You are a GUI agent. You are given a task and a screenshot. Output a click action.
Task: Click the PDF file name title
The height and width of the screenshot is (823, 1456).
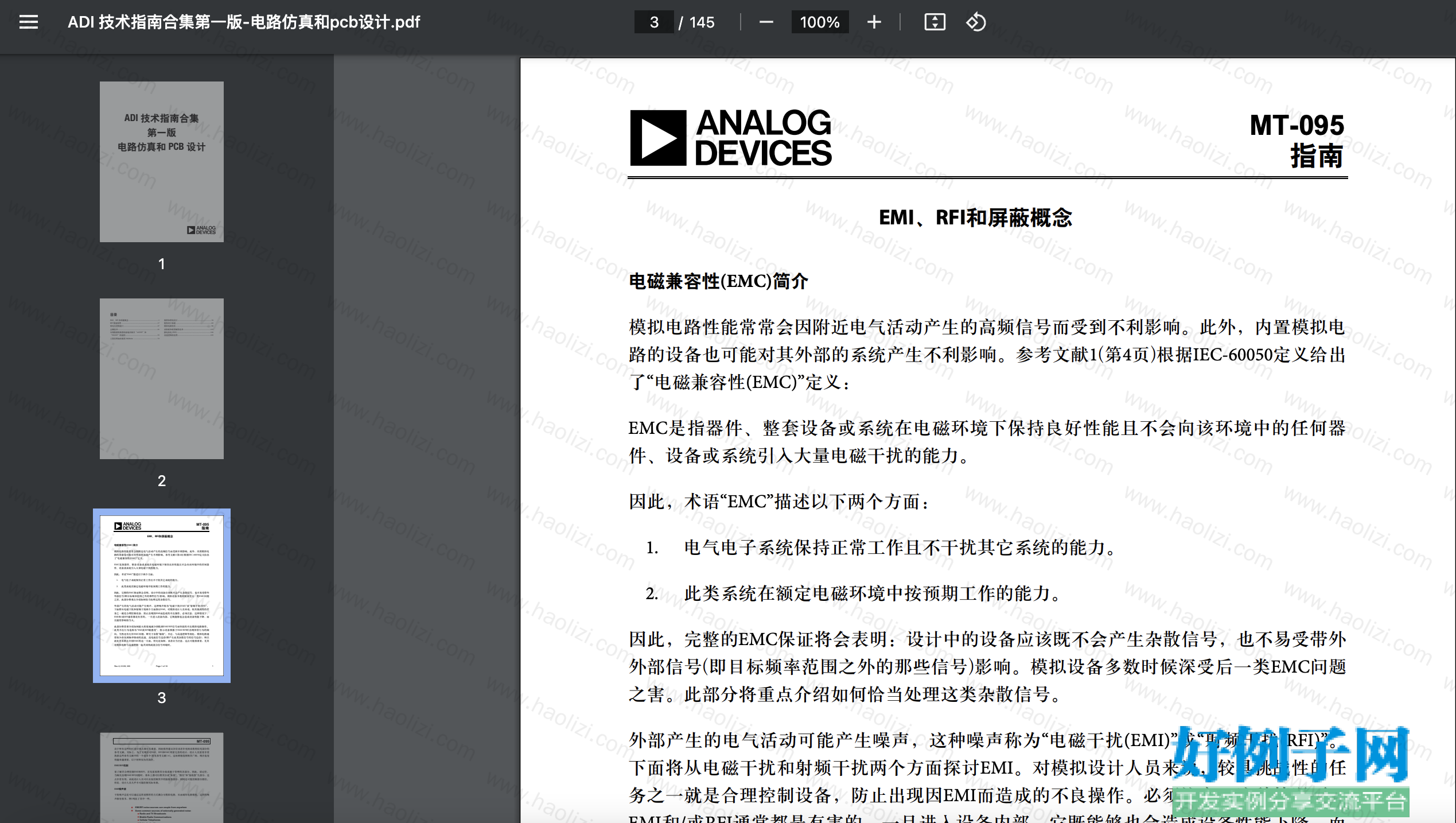point(244,22)
